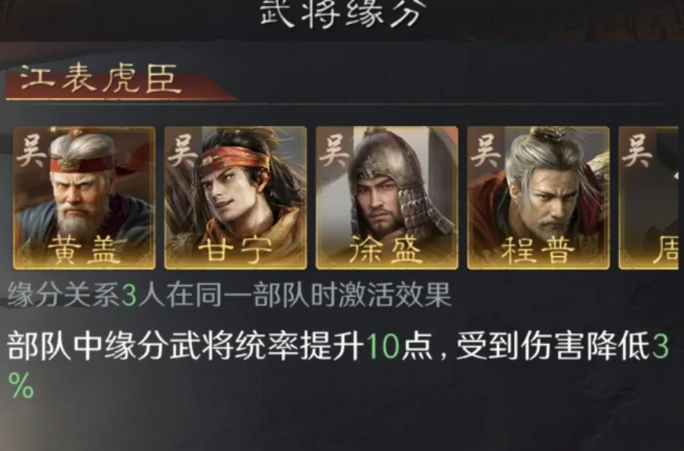Select the 黄盖 general portrait card
The height and width of the screenshot is (451, 684).
84,198
